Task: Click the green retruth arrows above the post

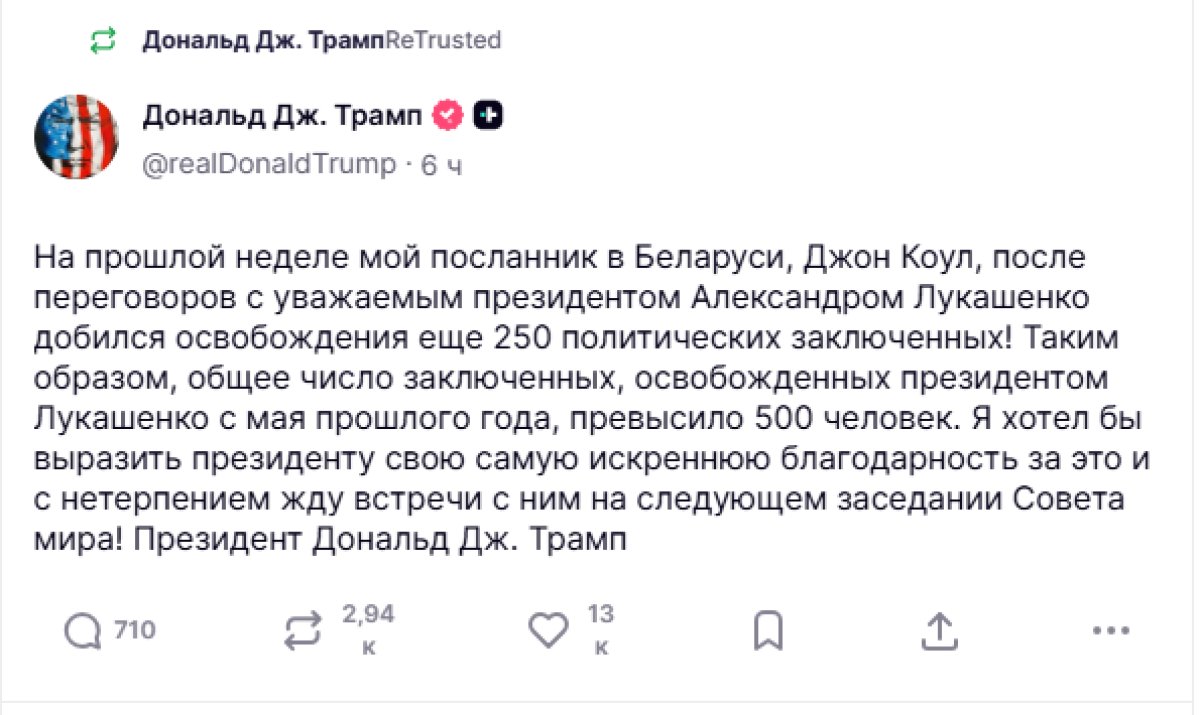Action: [x=103, y=41]
